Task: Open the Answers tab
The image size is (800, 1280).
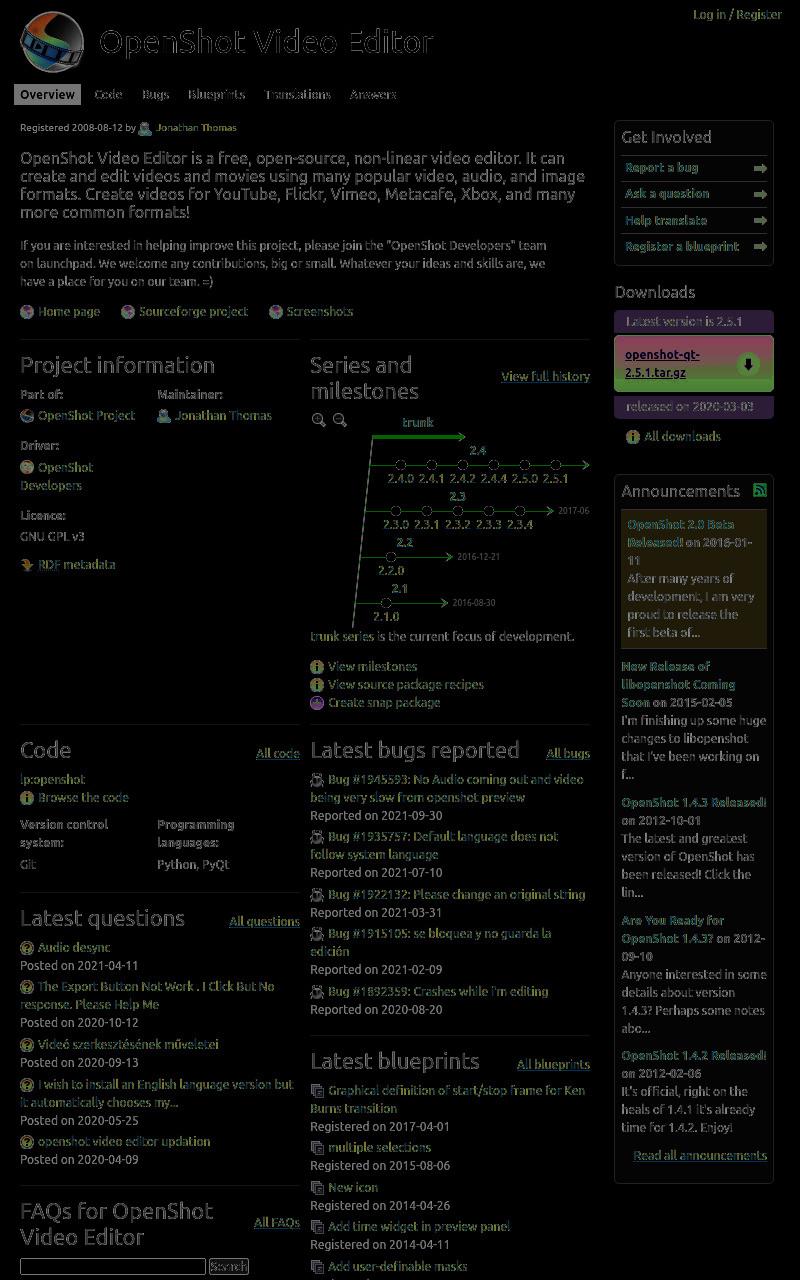Action: 373,95
